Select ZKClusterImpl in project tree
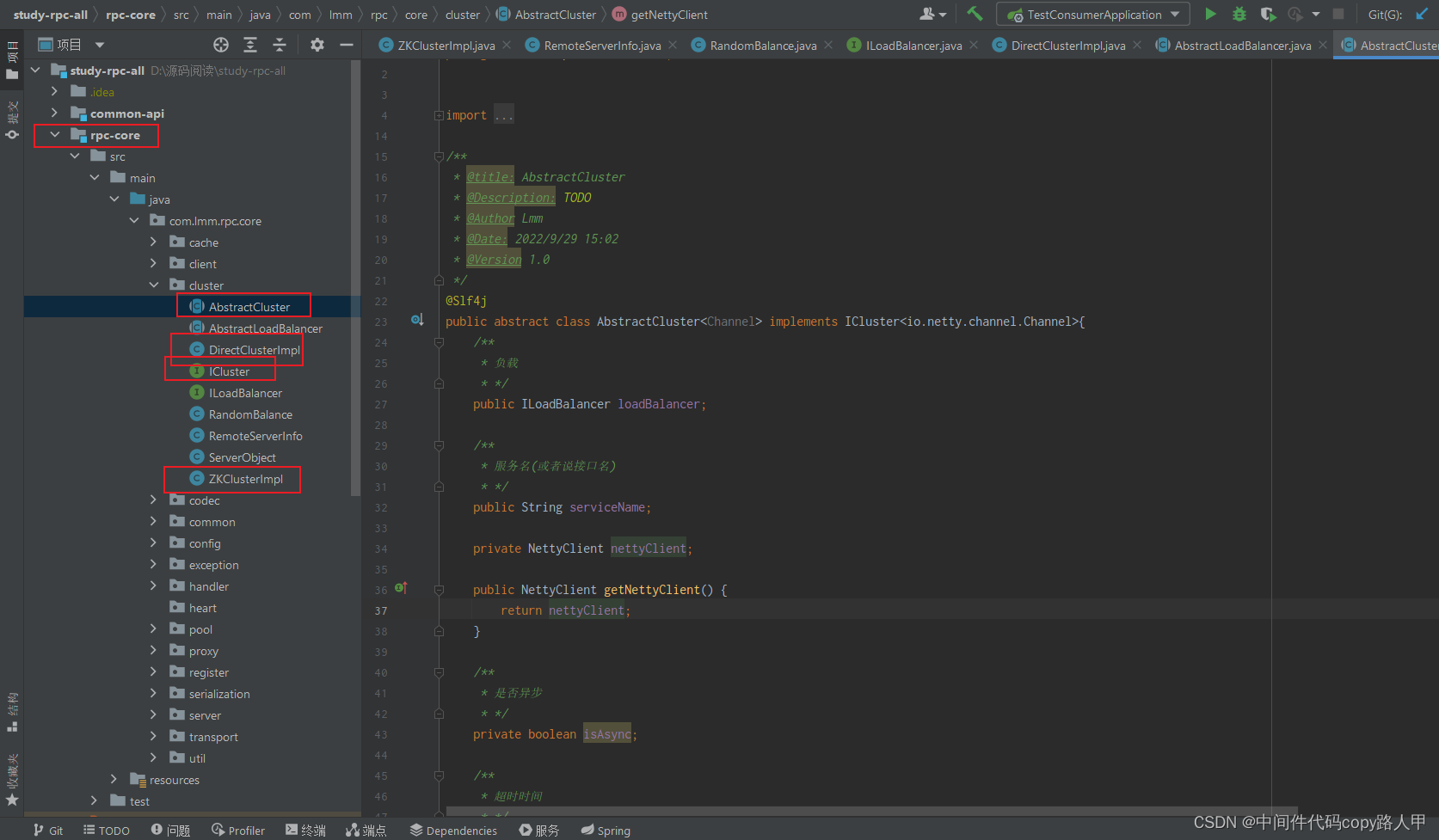The width and height of the screenshot is (1439, 840). [x=245, y=479]
